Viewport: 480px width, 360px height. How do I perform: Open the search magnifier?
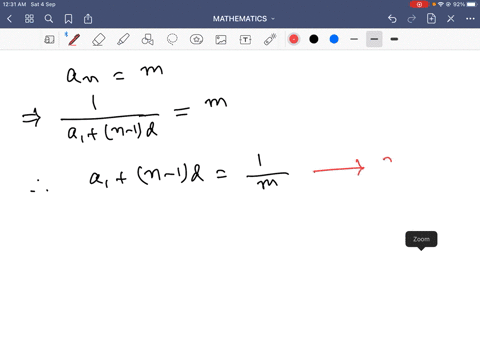point(49,19)
